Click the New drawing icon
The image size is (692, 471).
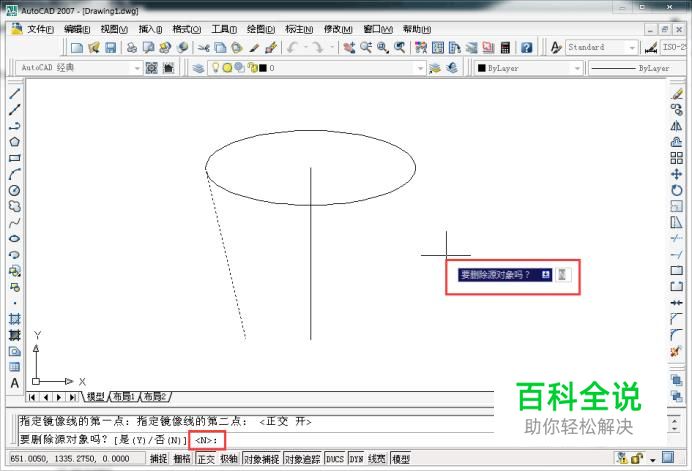pos(77,47)
